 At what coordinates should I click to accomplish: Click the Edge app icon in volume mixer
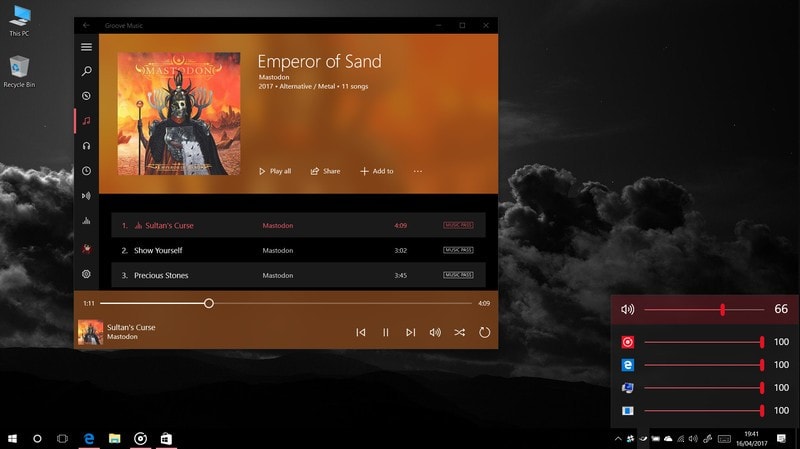628,365
